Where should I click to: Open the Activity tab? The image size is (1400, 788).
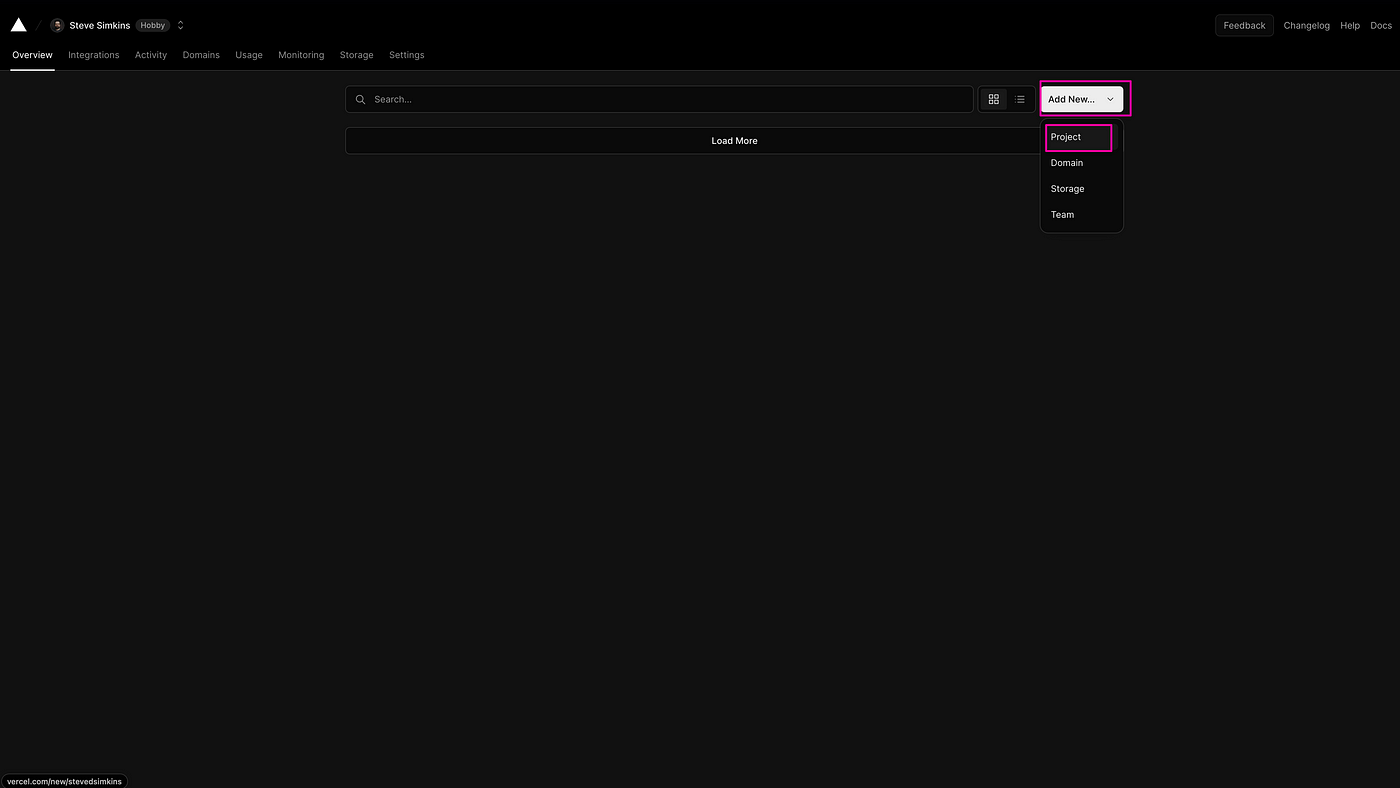[151, 55]
